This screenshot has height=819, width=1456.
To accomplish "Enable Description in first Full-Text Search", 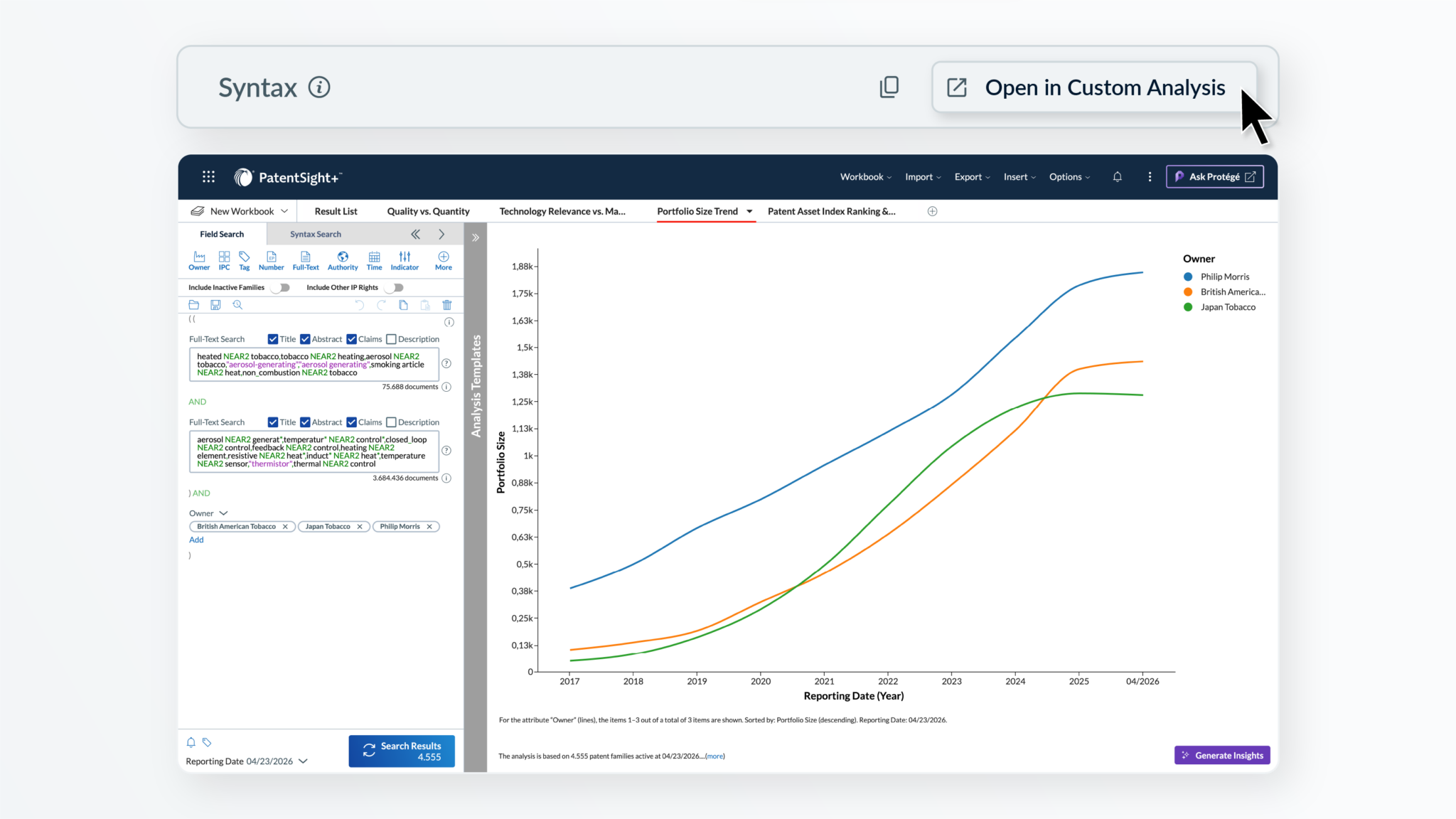I will (x=391, y=339).
